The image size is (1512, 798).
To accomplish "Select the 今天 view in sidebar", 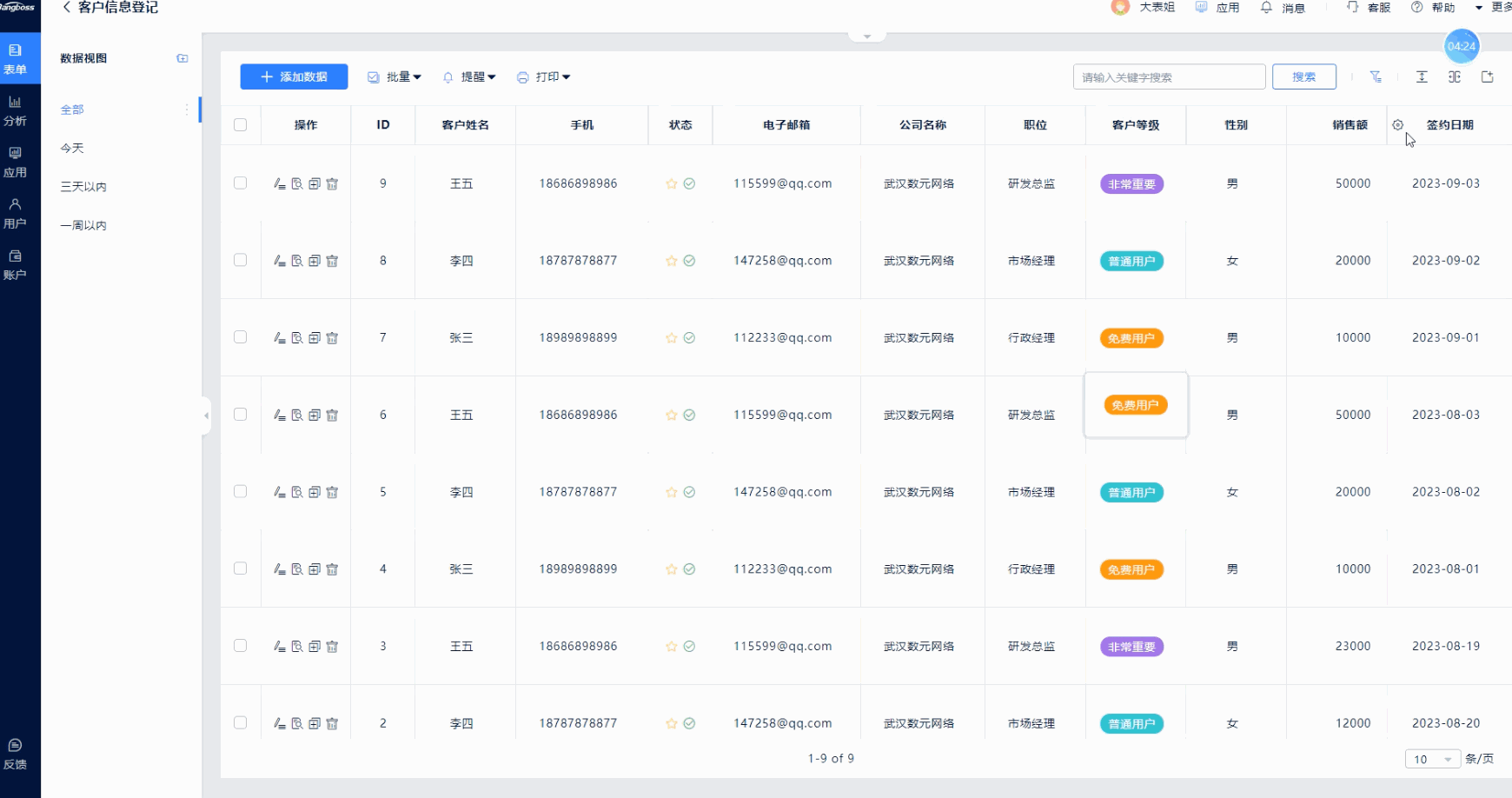I will coord(72,149).
